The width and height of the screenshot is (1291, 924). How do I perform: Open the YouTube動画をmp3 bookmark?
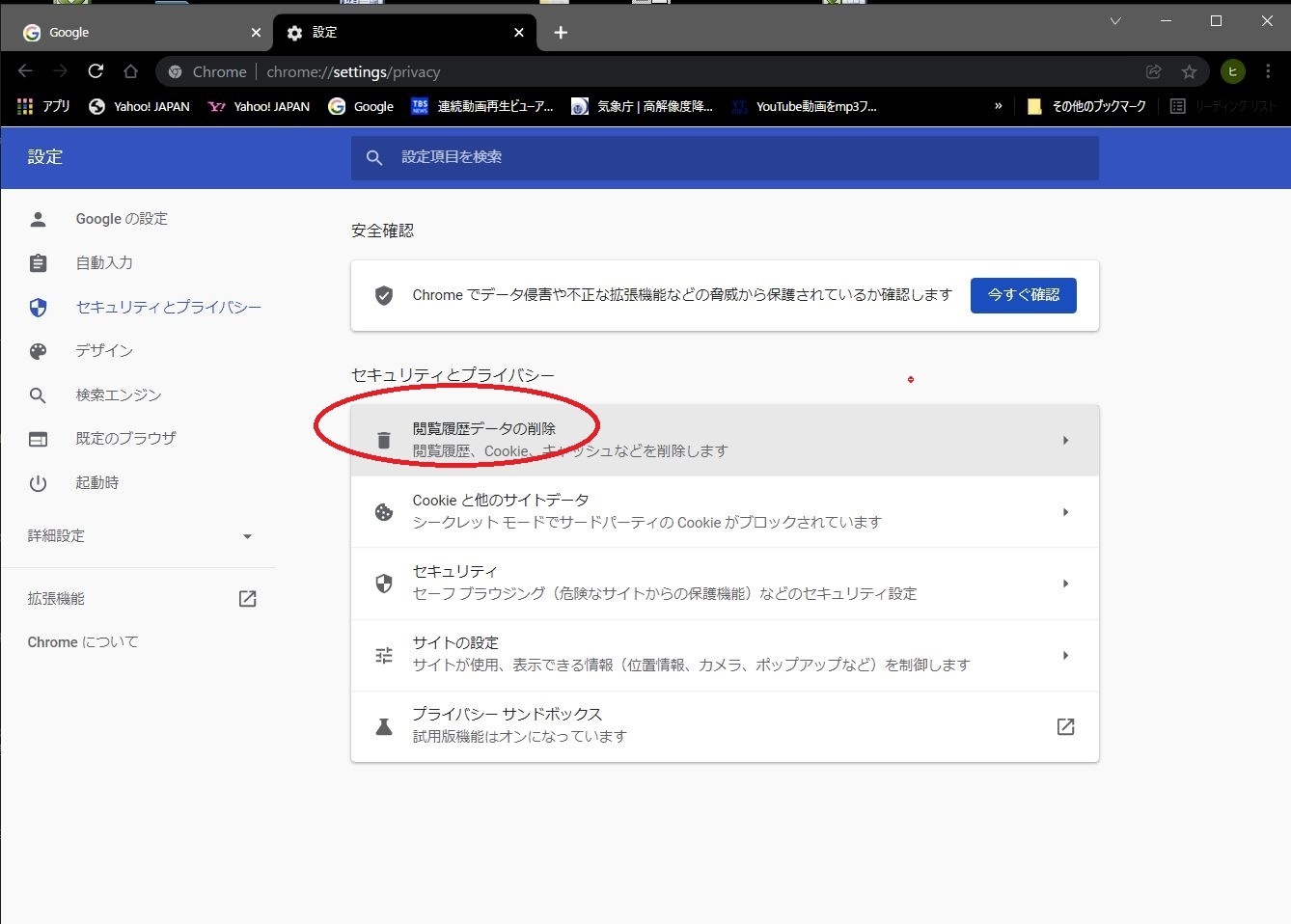(x=804, y=106)
